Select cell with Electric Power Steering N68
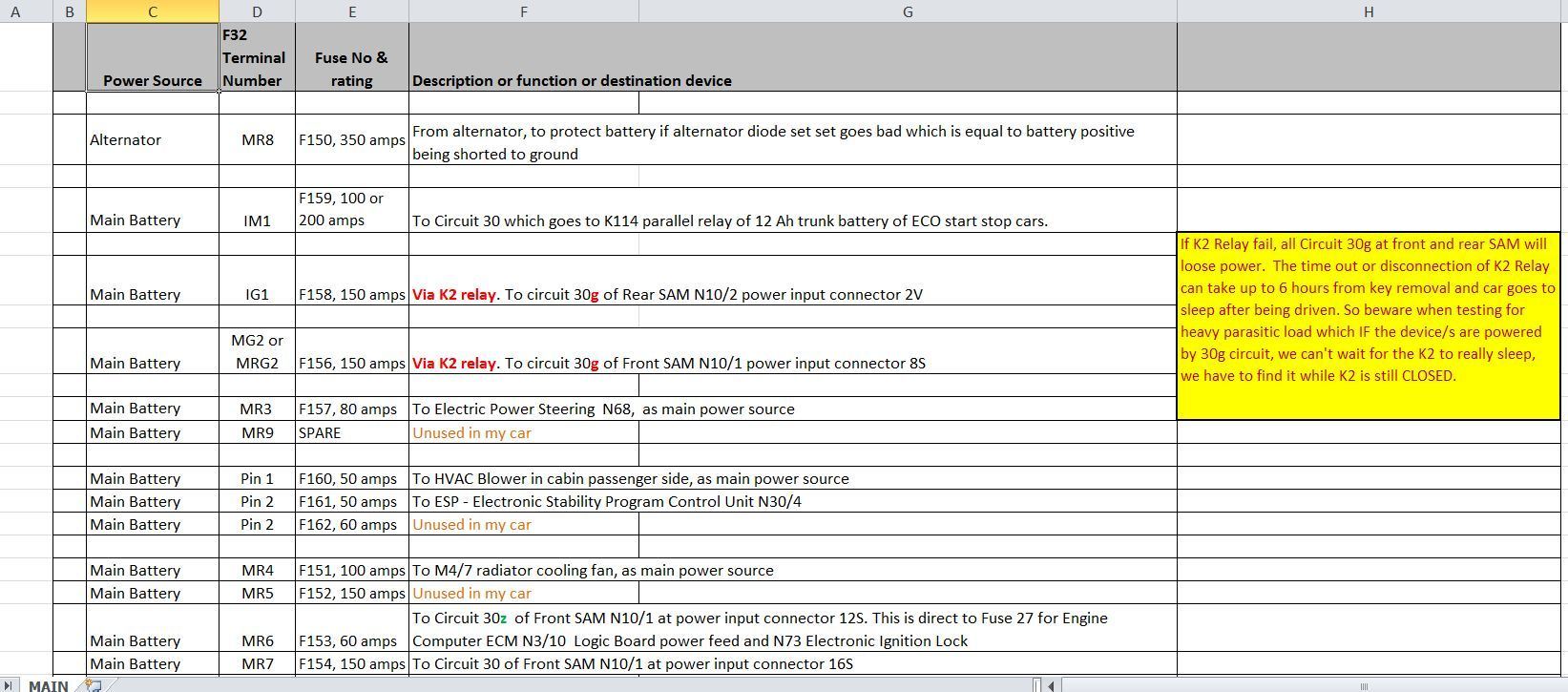The image size is (1568, 692). 793,409
